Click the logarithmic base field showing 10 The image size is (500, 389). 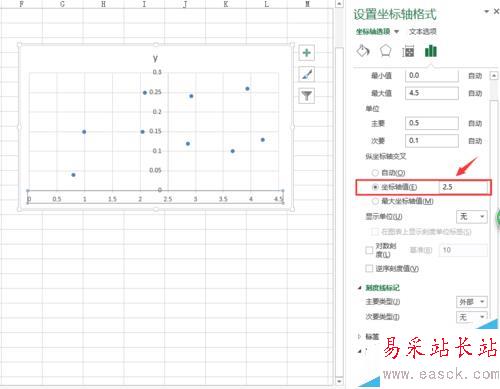[x=463, y=250]
